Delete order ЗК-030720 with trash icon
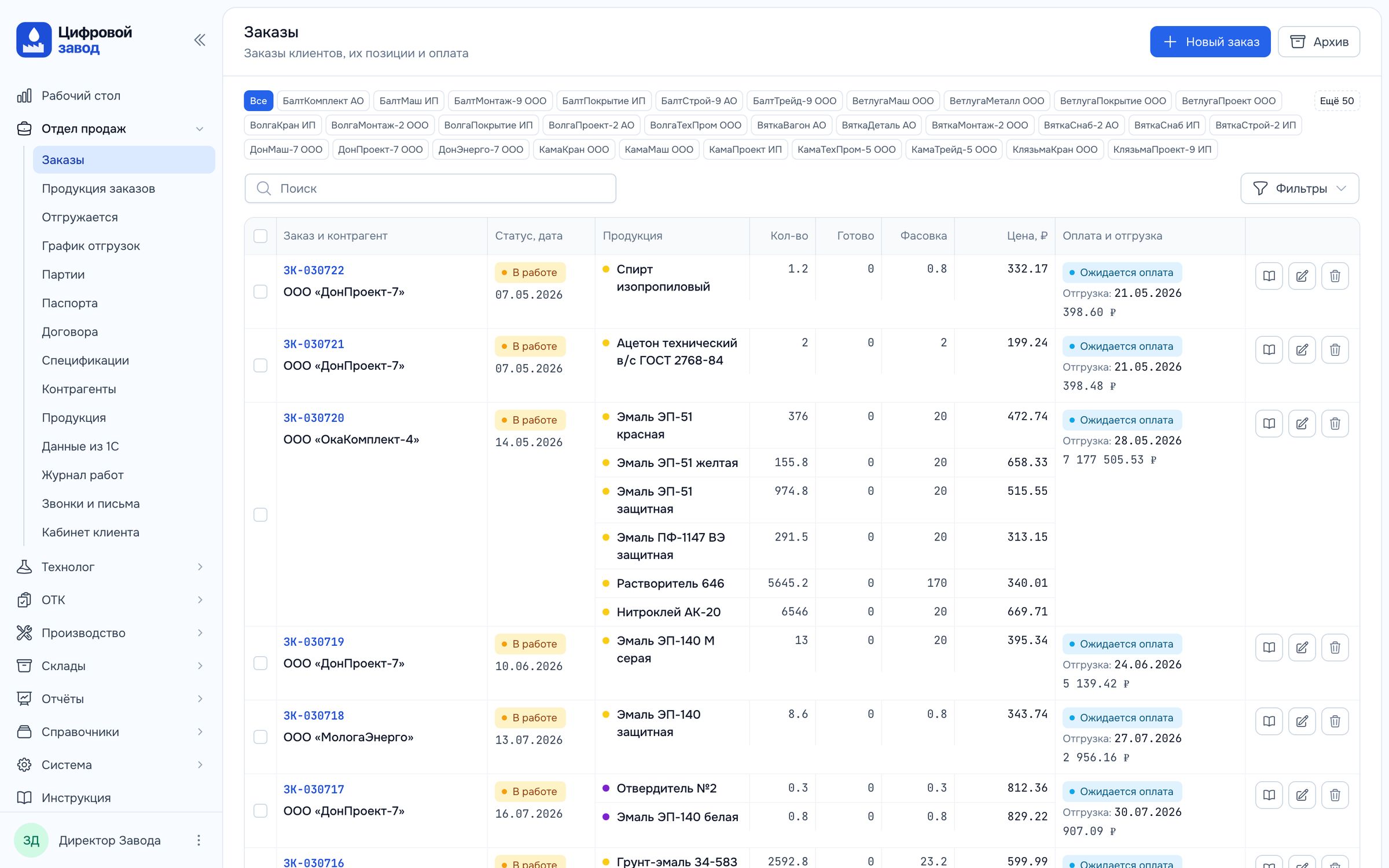Image resolution: width=1389 pixels, height=868 pixels. click(x=1335, y=424)
